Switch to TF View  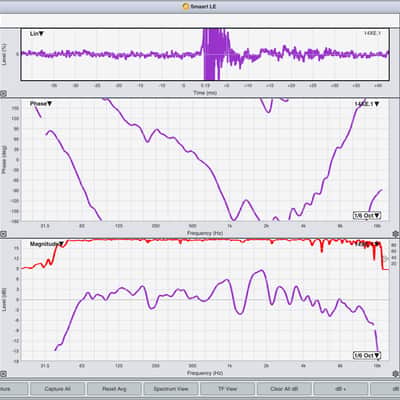pos(227,389)
